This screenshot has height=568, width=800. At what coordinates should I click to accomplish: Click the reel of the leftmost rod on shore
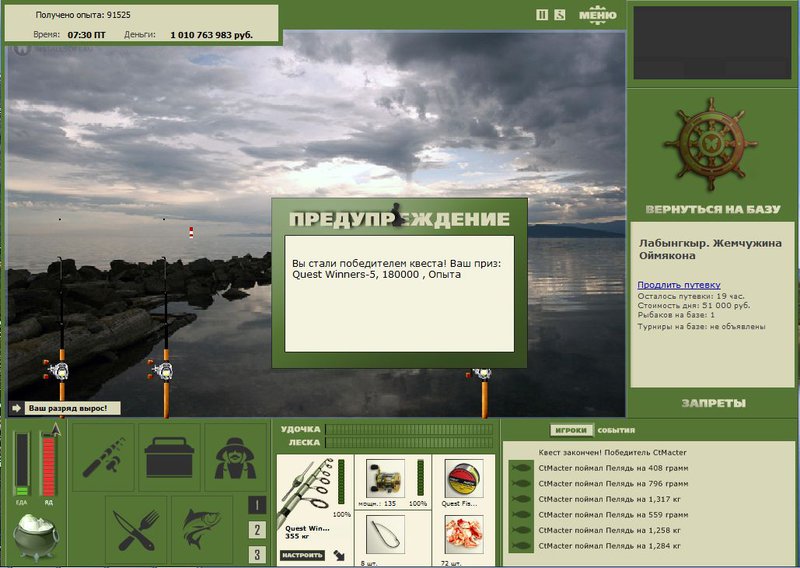point(57,370)
